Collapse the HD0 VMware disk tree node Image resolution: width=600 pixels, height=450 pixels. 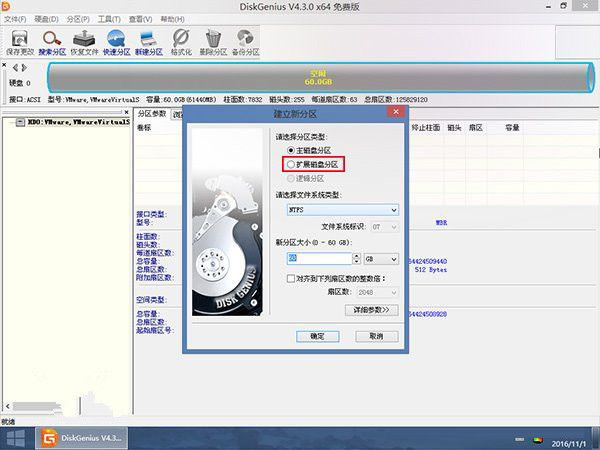point(20,122)
